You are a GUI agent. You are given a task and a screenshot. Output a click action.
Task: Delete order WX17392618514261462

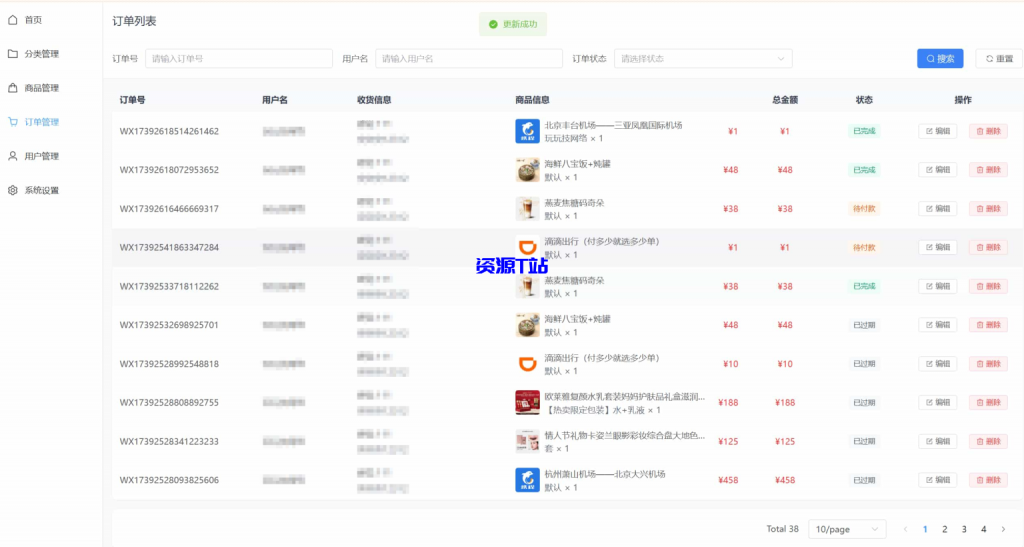tap(988, 131)
